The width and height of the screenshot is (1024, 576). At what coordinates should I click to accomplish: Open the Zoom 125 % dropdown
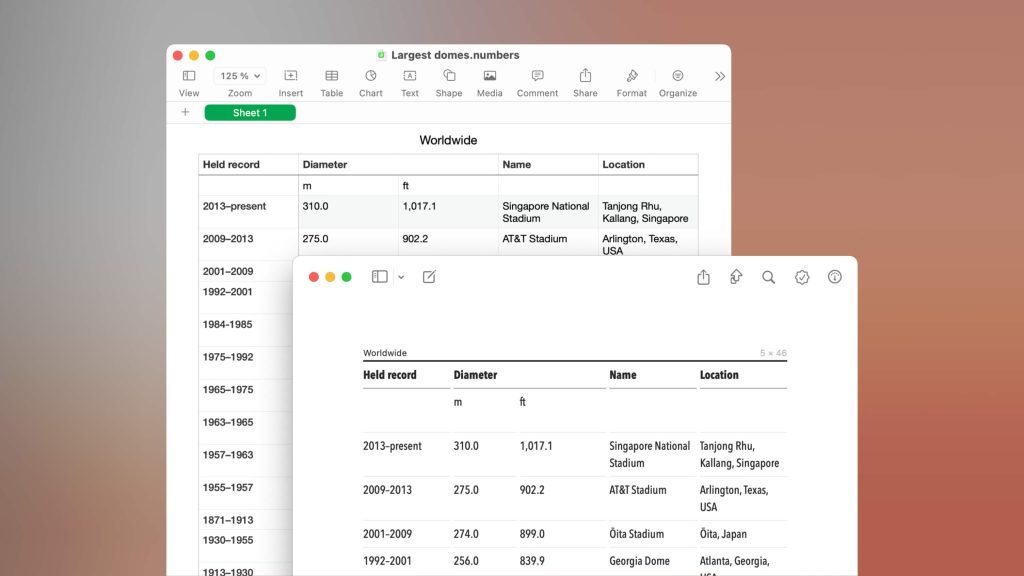pos(240,76)
